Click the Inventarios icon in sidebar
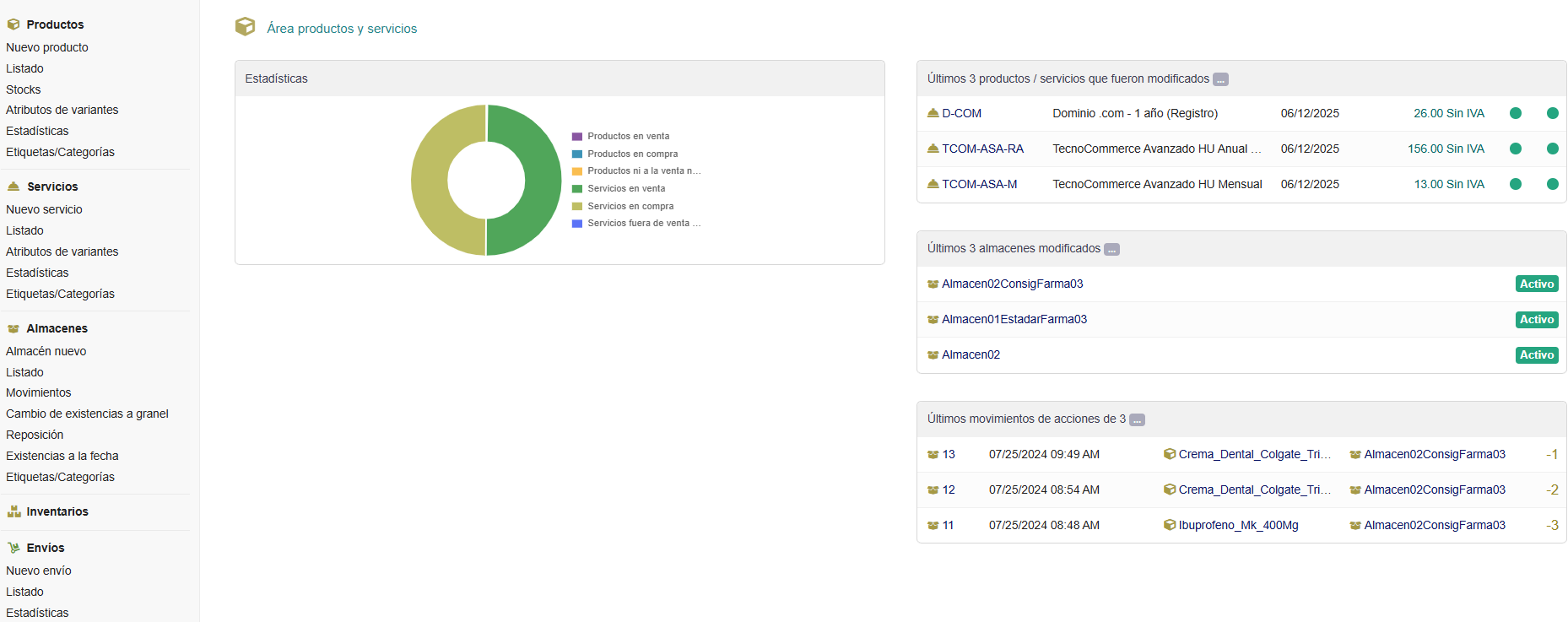 14,511
